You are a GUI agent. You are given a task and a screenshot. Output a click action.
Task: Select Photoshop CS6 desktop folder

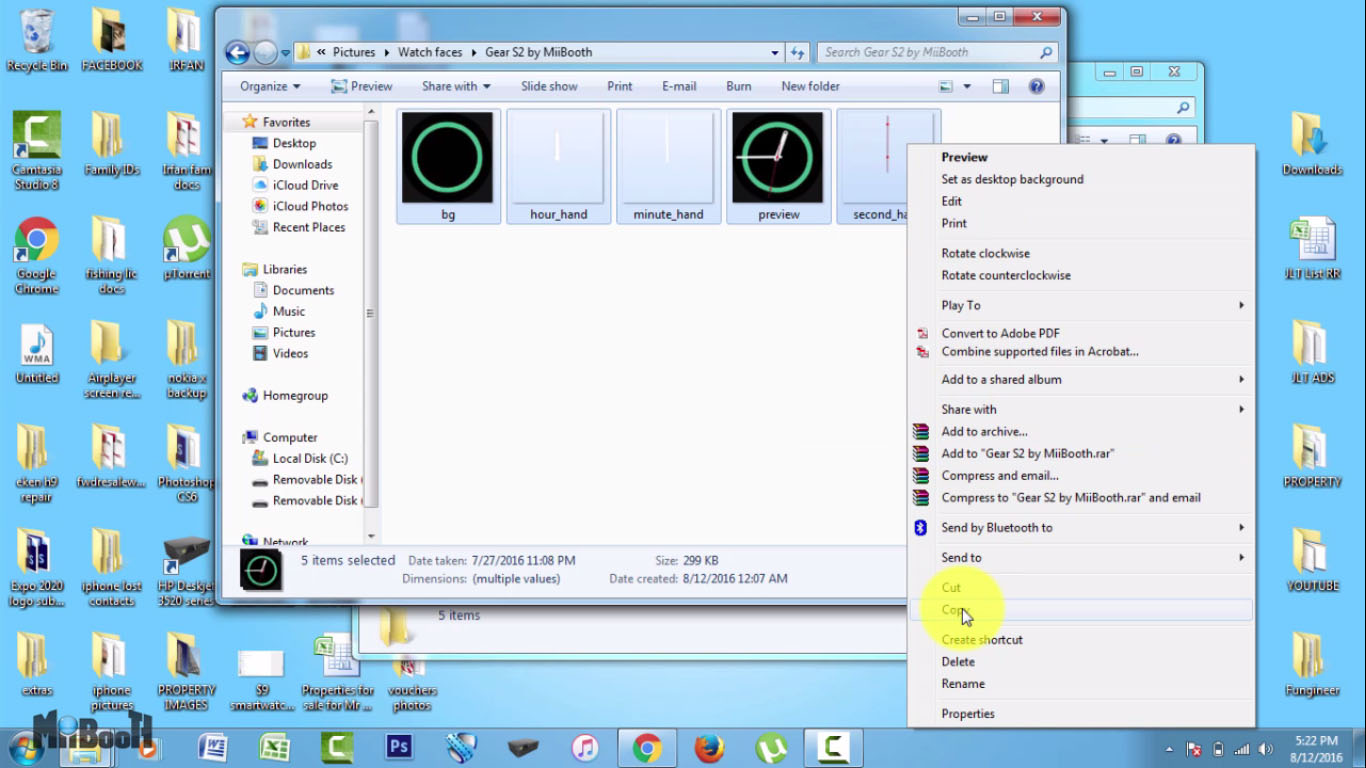point(186,464)
